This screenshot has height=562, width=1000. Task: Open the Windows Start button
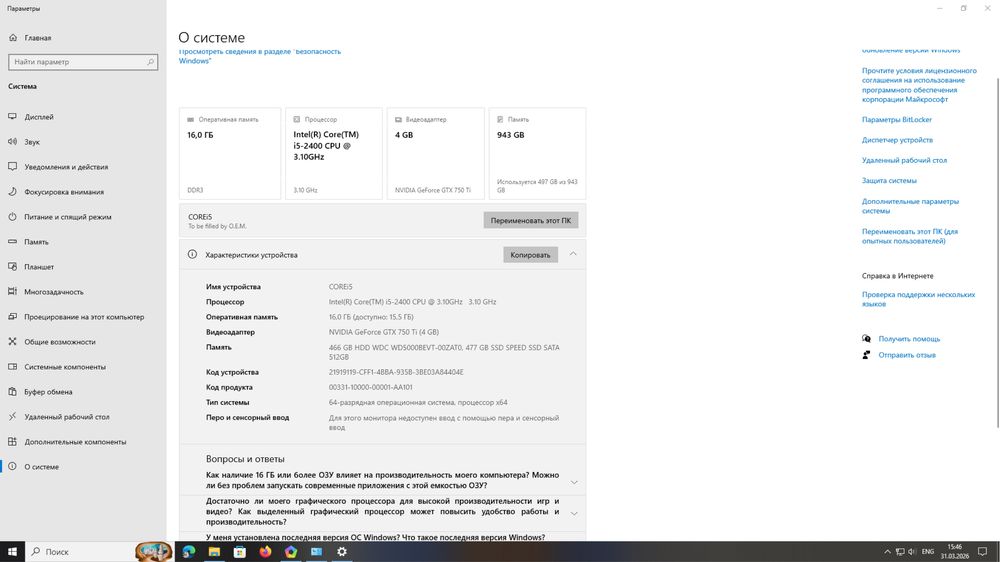pyautogui.click(x=12, y=552)
